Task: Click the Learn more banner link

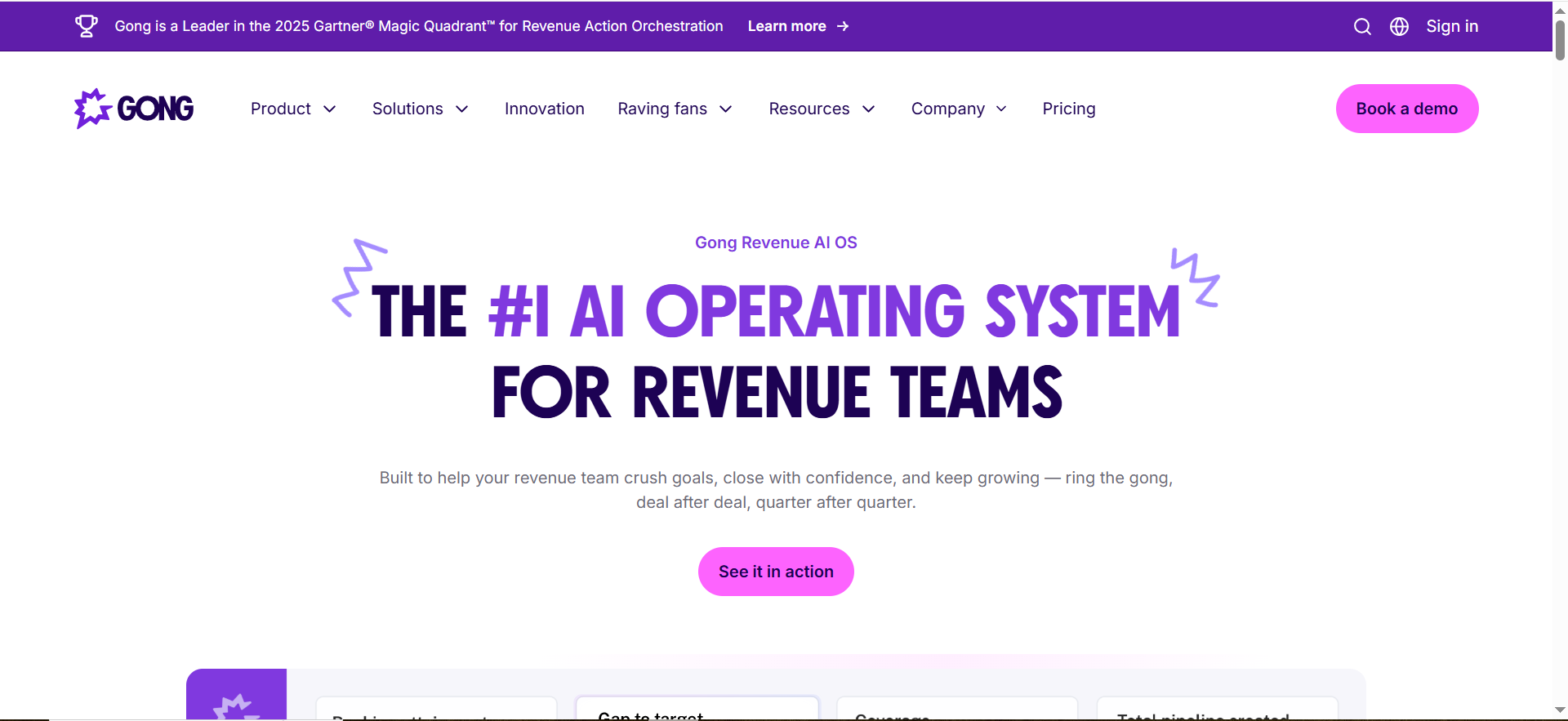Action: point(786,26)
